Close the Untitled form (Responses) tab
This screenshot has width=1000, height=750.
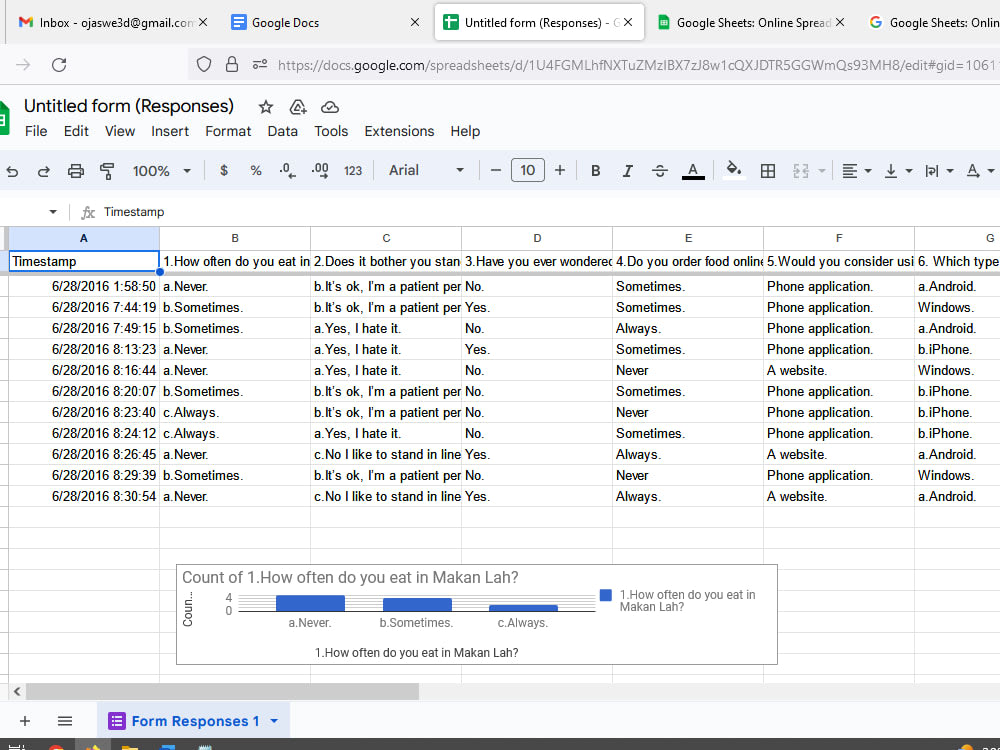[628, 22]
